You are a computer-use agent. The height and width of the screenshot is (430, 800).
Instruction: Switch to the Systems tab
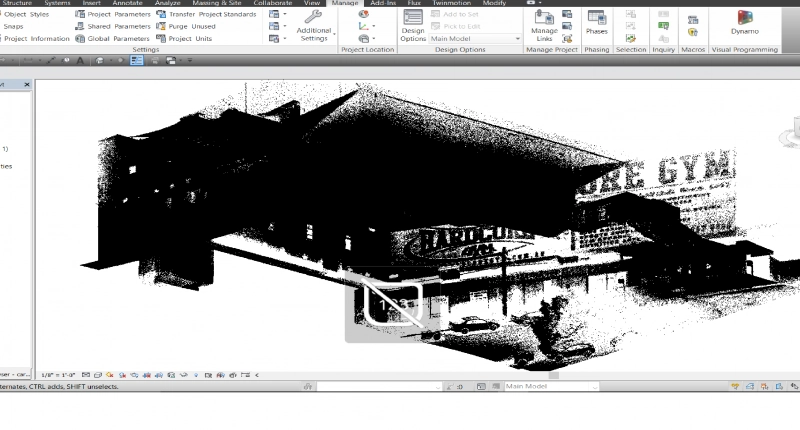click(57, 3)
